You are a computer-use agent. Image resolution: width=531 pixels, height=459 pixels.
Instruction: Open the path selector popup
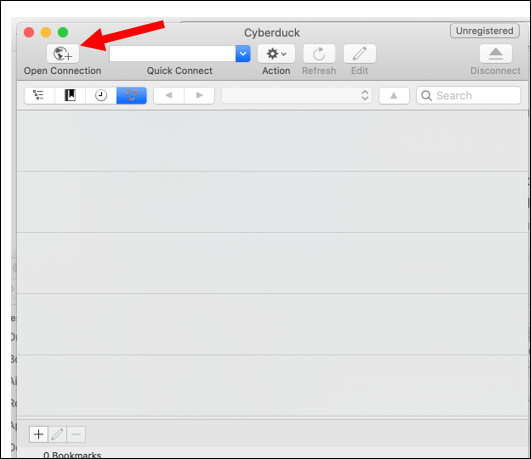pyautogui.click(x=297, y=96)
